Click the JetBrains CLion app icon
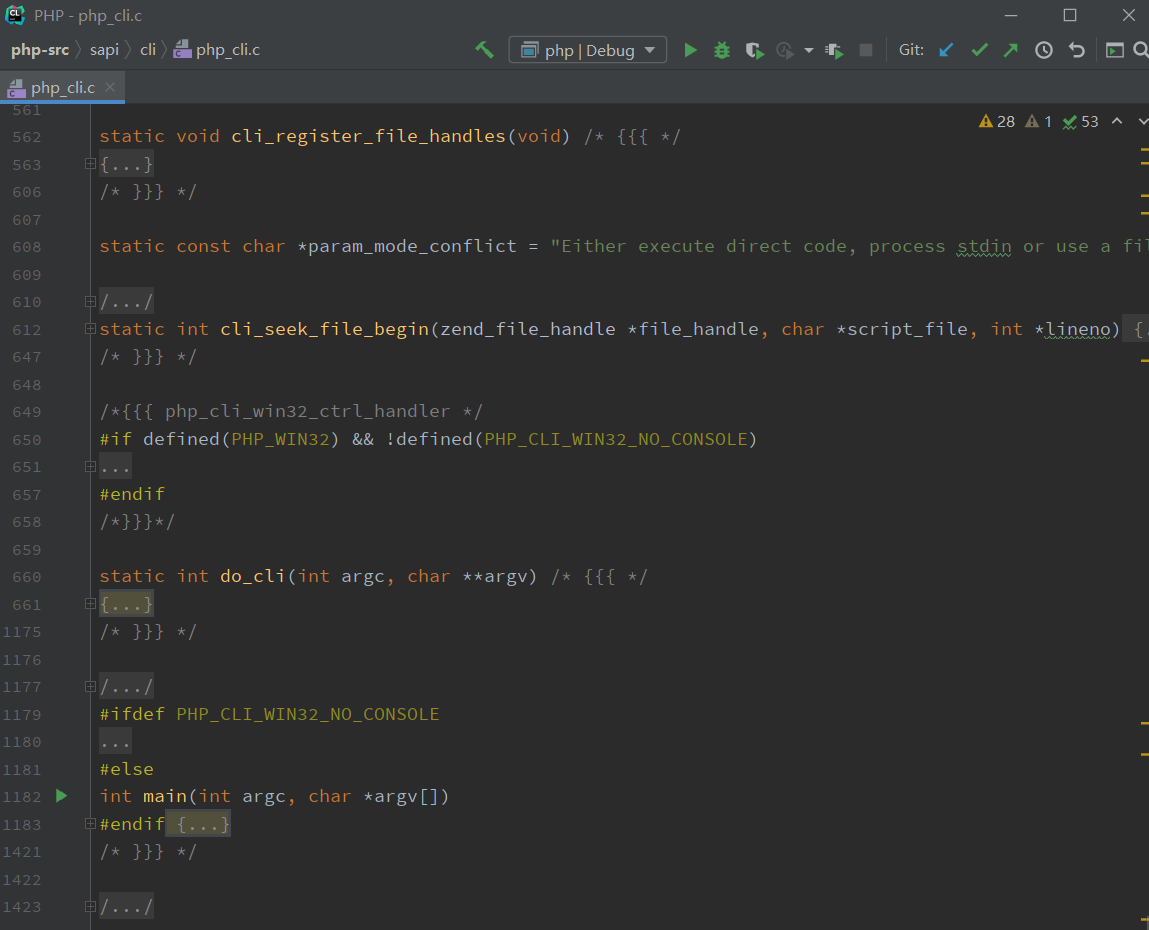The image size is (1149, 930). 15,15
